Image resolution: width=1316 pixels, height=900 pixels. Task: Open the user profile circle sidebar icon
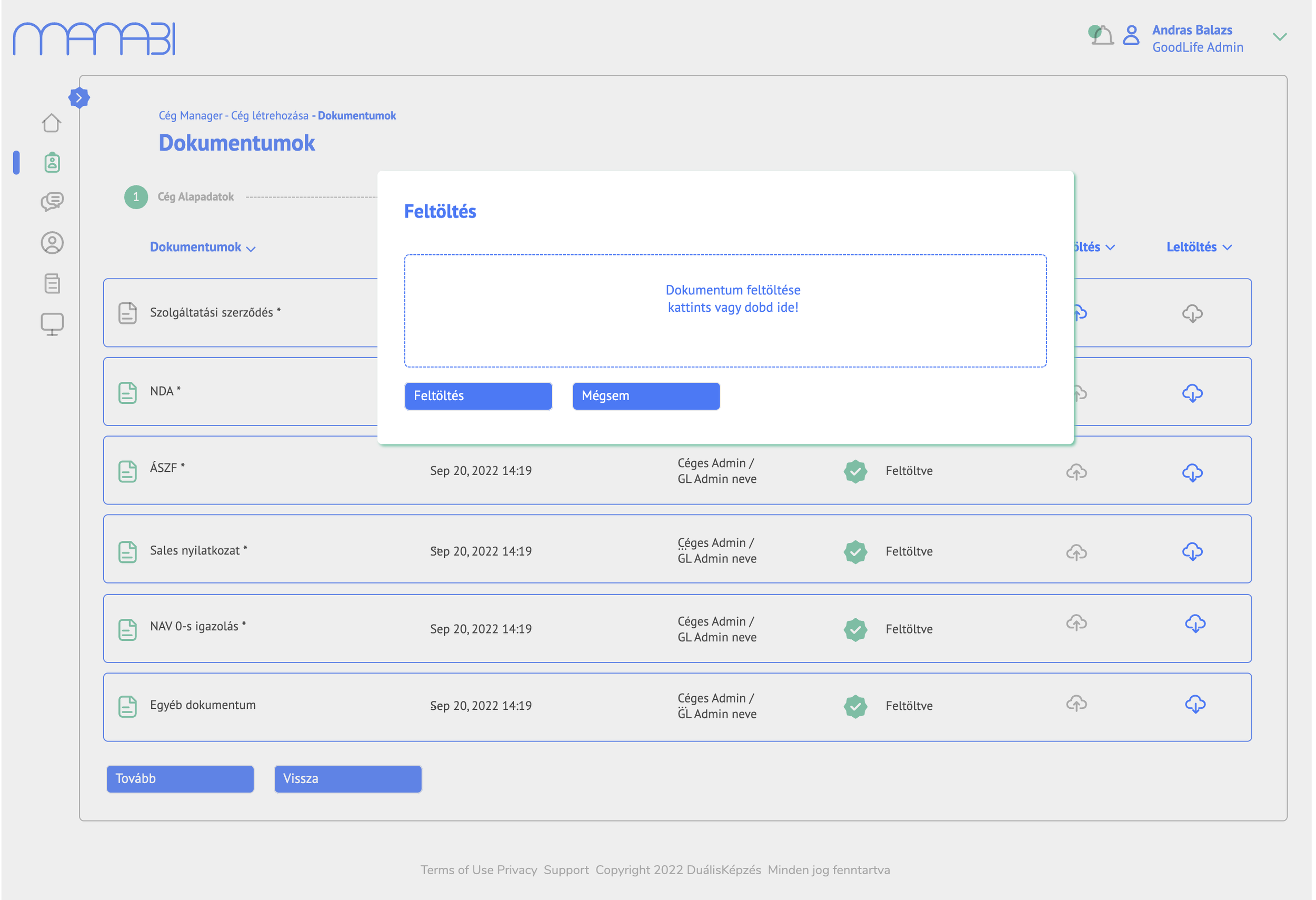pos(52,243)
